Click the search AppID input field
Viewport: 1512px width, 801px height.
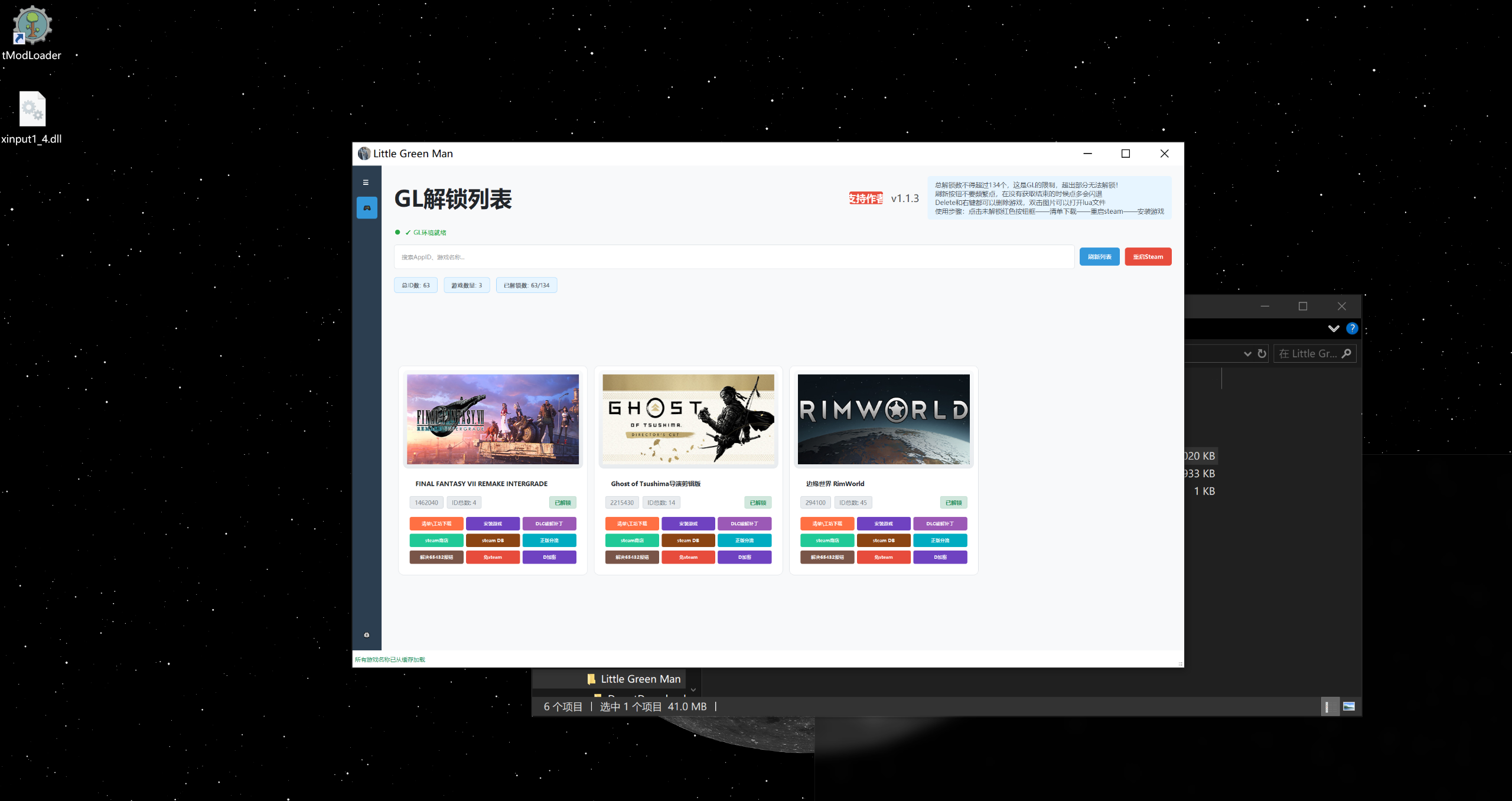coord(734,257)
